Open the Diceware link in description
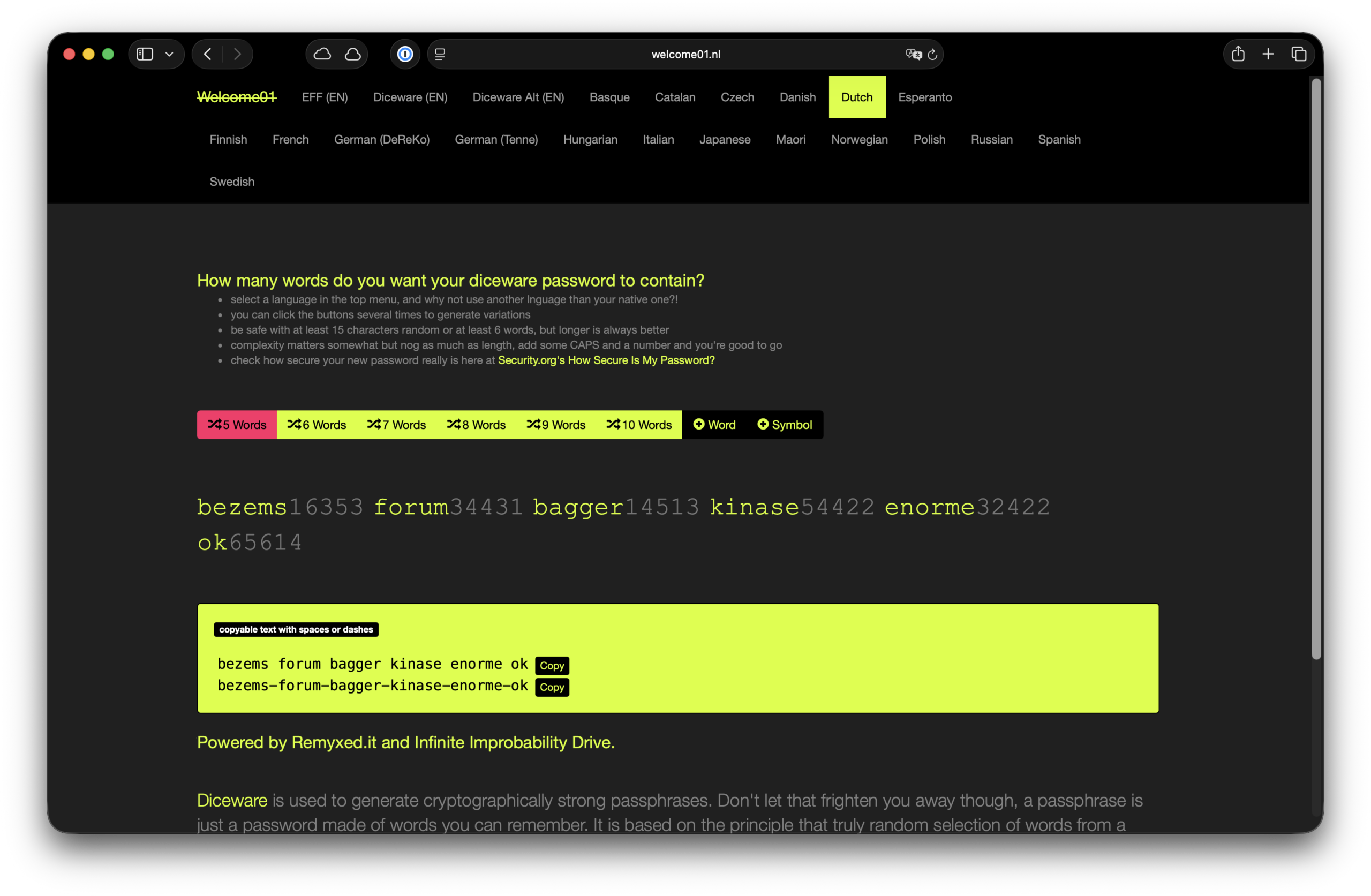This screenshot has height=896, width=1371. pyautogui.click(x=232, y=800)
